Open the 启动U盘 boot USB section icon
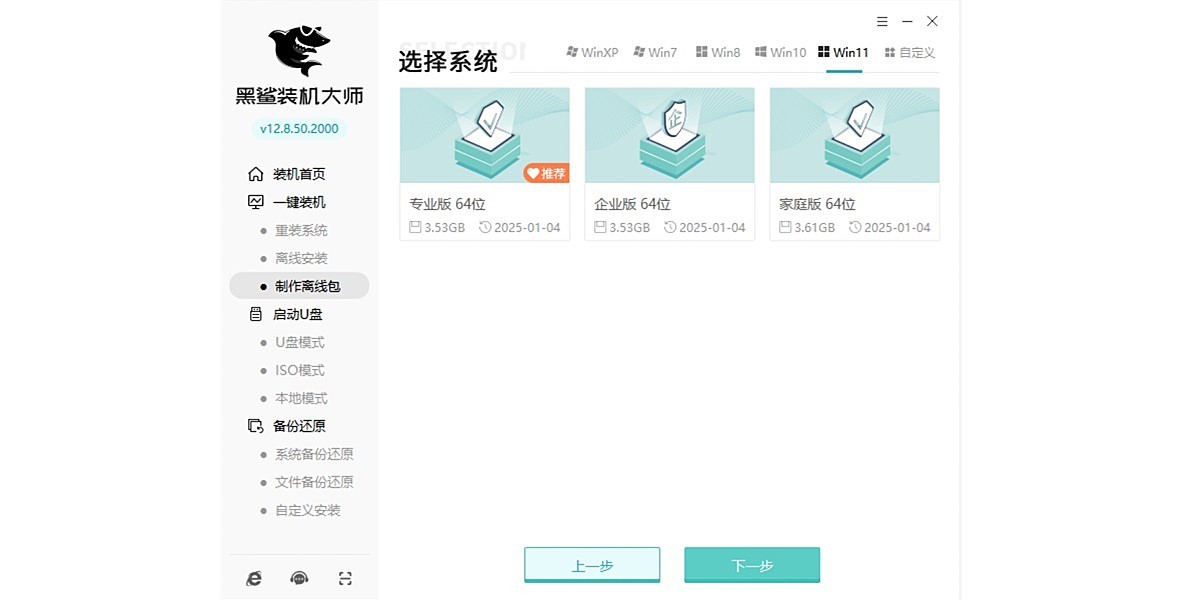1200x600 pixels. click(x=255, y=313)
